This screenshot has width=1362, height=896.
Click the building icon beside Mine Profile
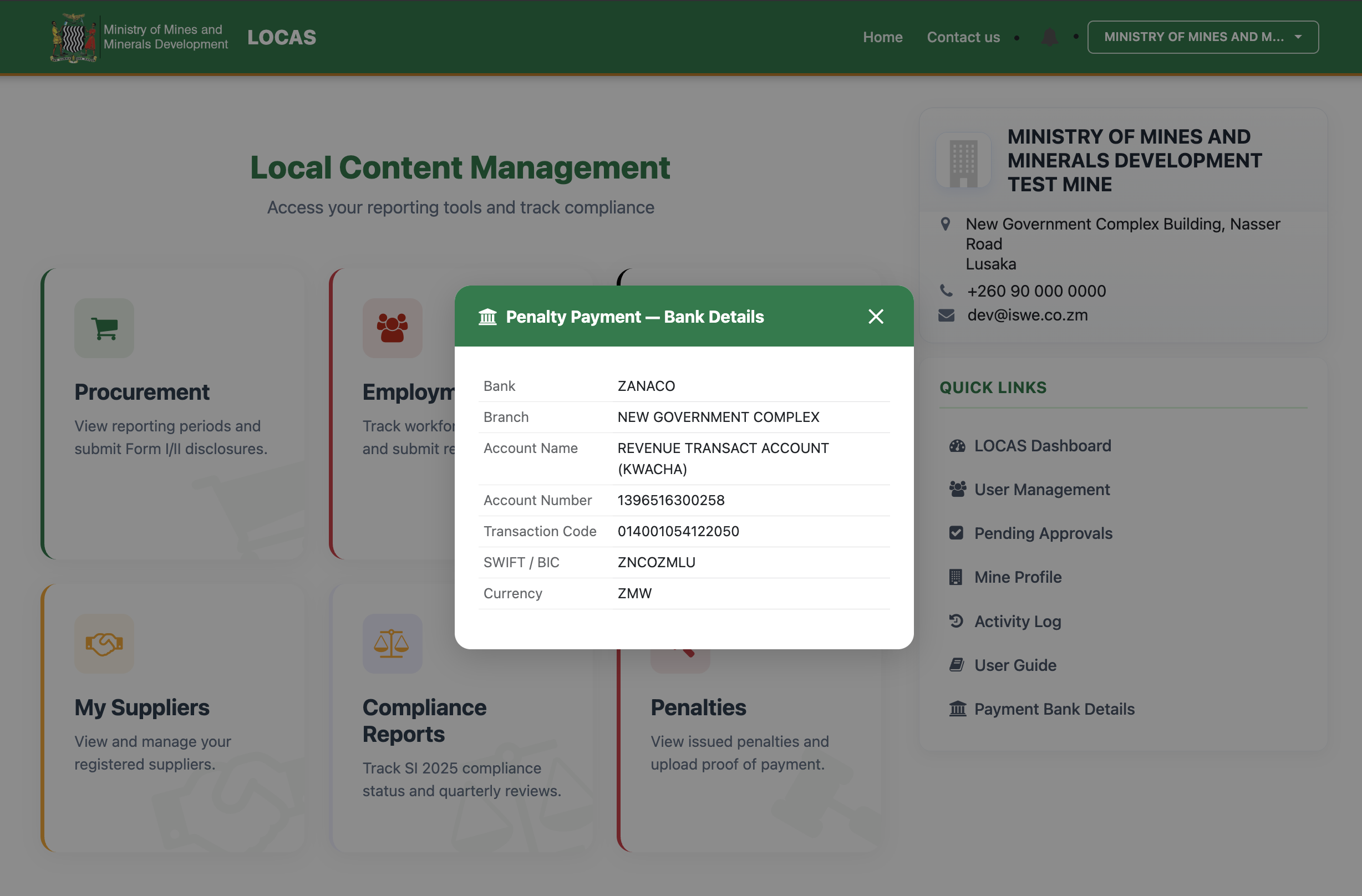click(956, 577)
